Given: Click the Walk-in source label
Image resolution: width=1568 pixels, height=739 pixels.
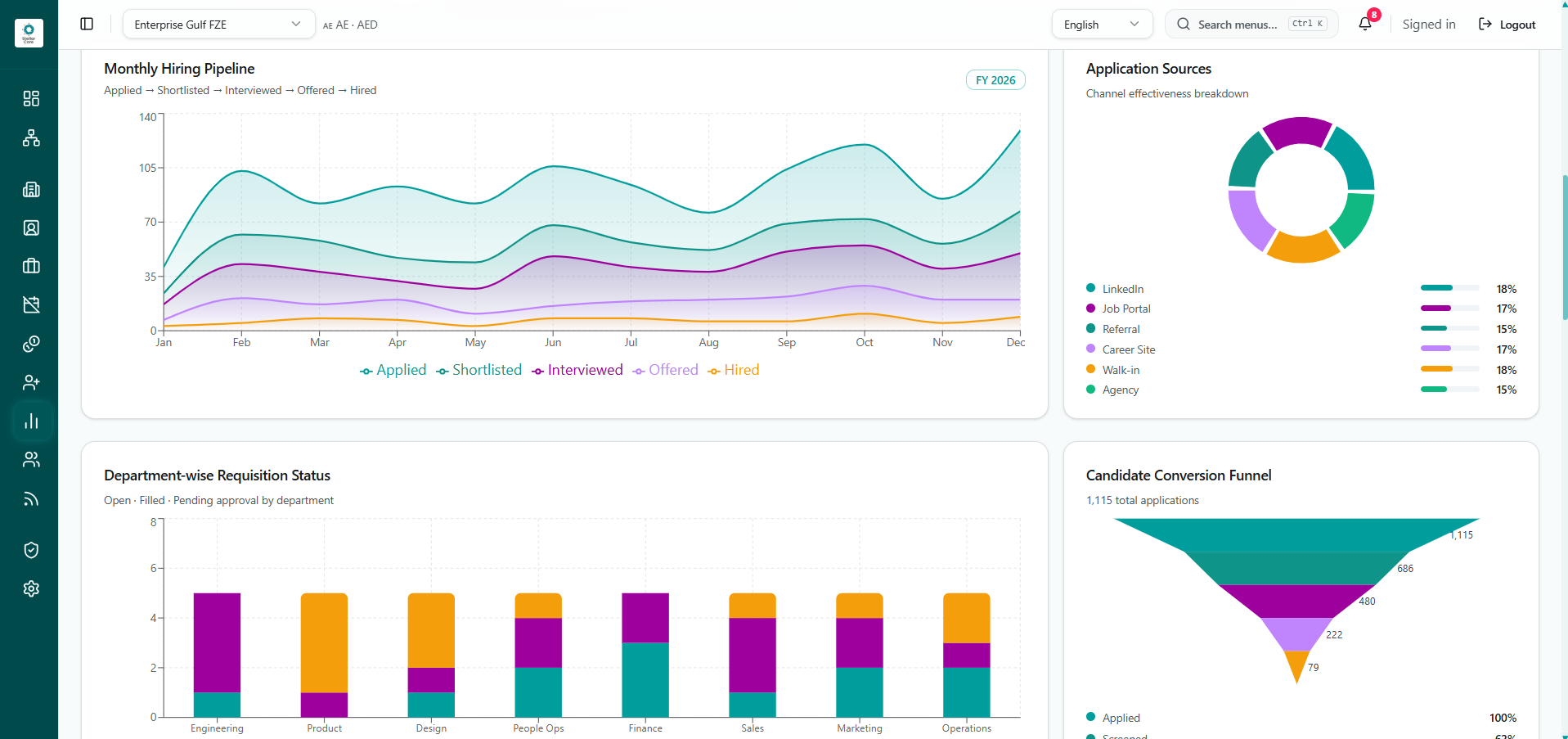Looking at the screenshot, I should 1121,370.
